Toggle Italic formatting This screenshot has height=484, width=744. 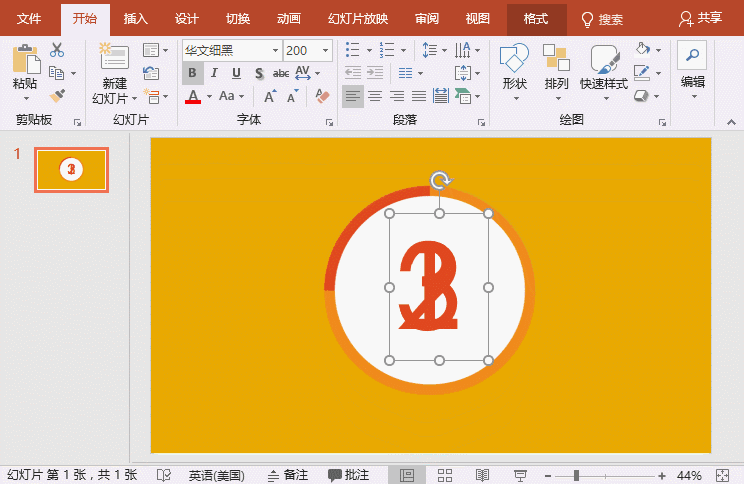pos(214,73)
